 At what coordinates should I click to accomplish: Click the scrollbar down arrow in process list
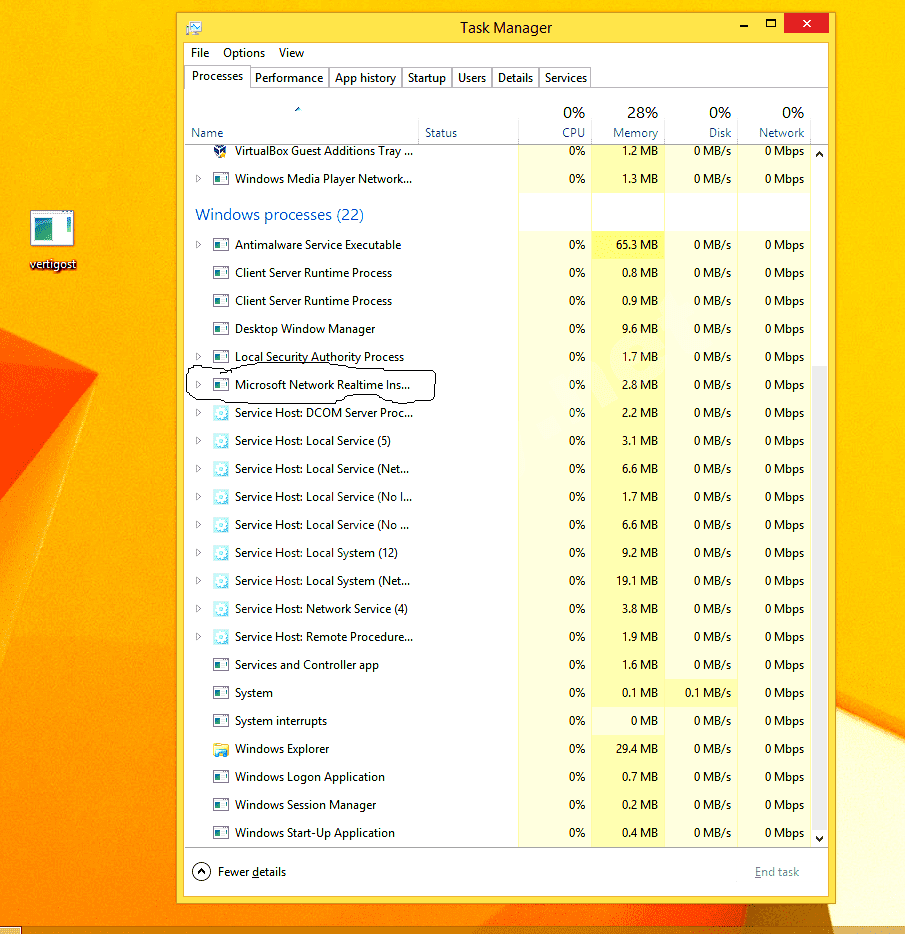coord(819,838)
